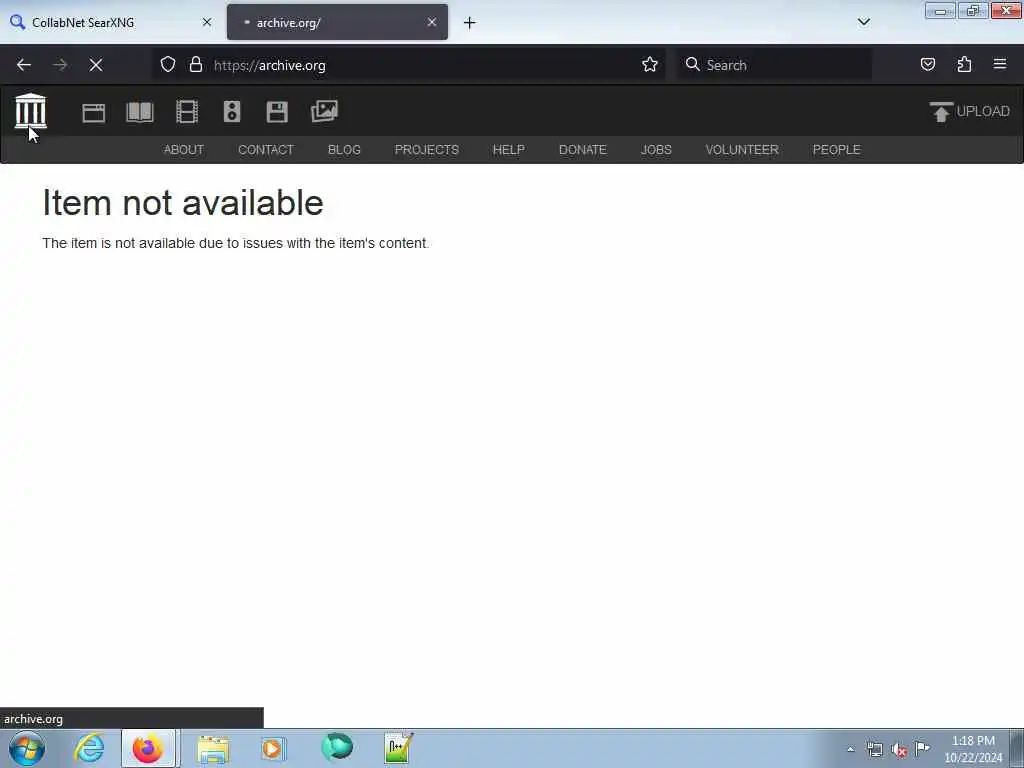Expand the list all tabs chevron
1024x768 pixels.
click(863, 22)
